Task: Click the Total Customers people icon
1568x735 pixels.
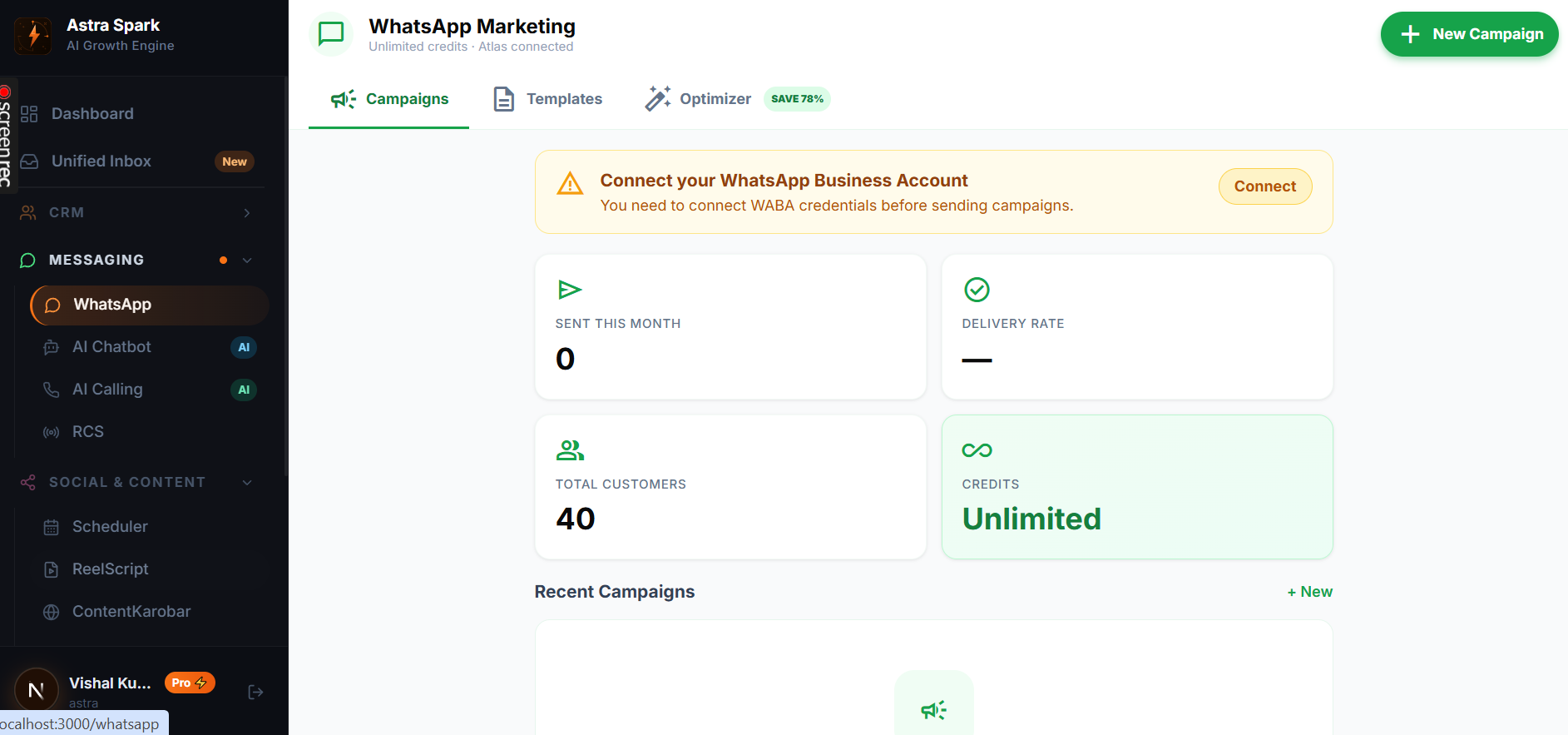Action: (x=570, y=450)
